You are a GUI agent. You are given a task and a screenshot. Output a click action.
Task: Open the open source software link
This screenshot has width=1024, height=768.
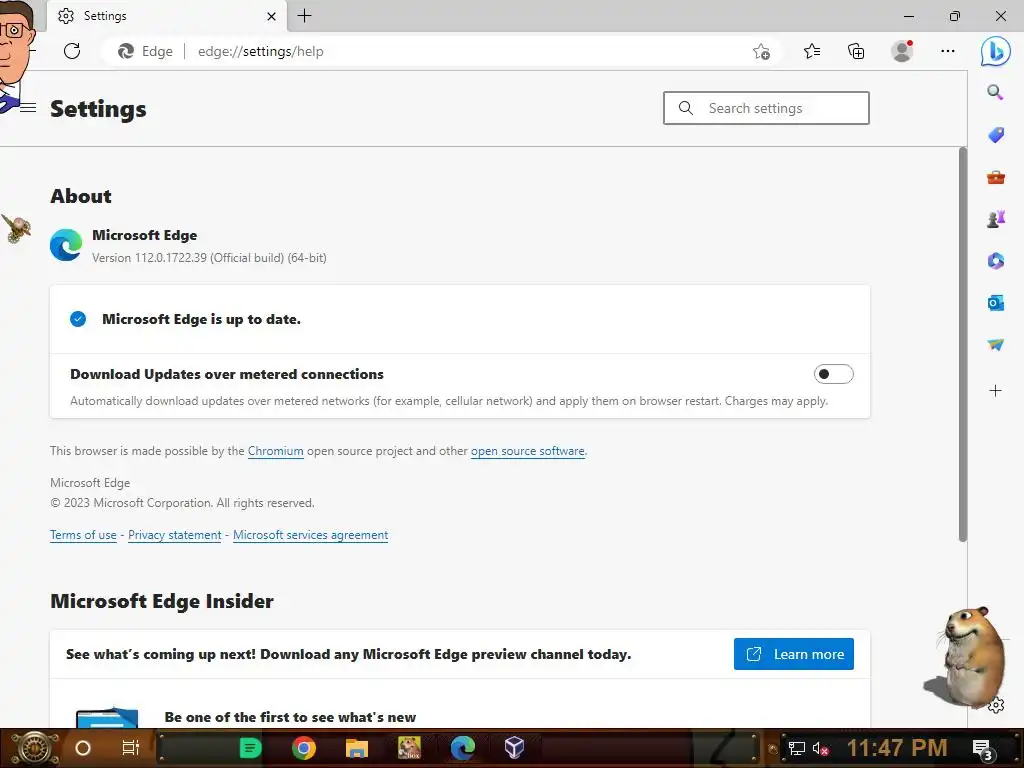pyautogui.click(x=528, y=451)
